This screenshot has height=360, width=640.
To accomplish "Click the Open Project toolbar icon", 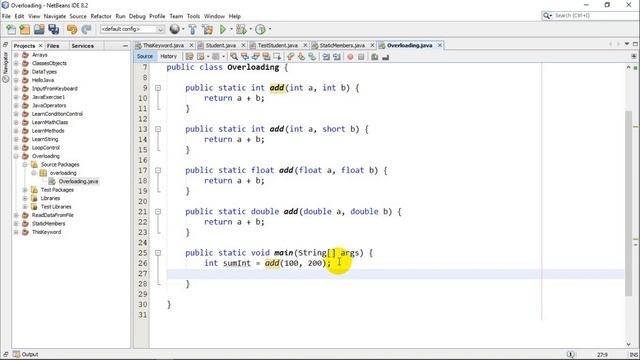I will (x=39, y=29).
